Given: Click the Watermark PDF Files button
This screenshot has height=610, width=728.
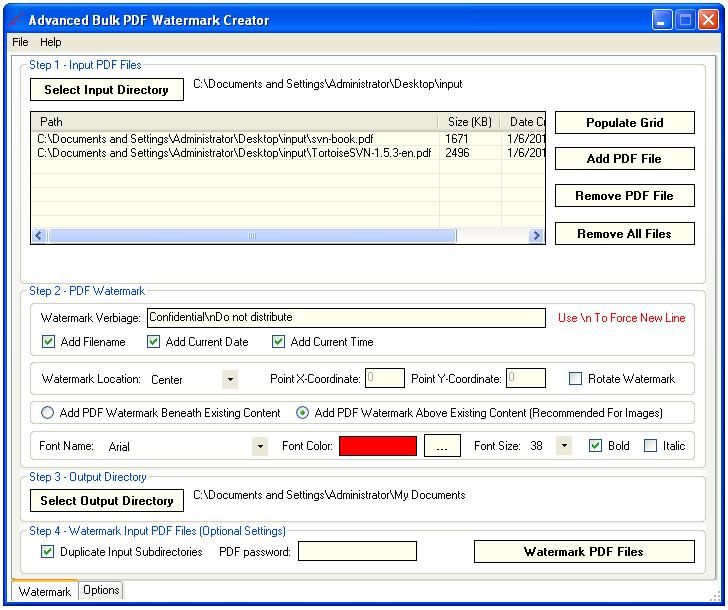Looking at the screenshot, I should tap(583, 551).
